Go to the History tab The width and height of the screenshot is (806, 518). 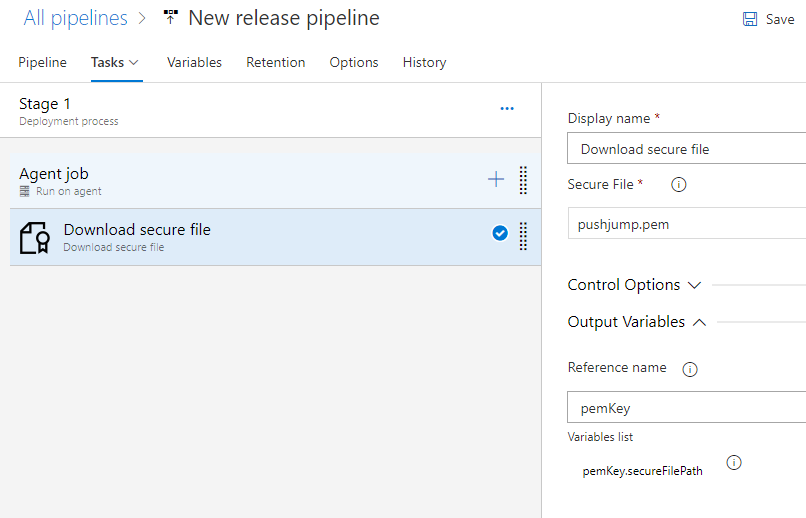424,62
